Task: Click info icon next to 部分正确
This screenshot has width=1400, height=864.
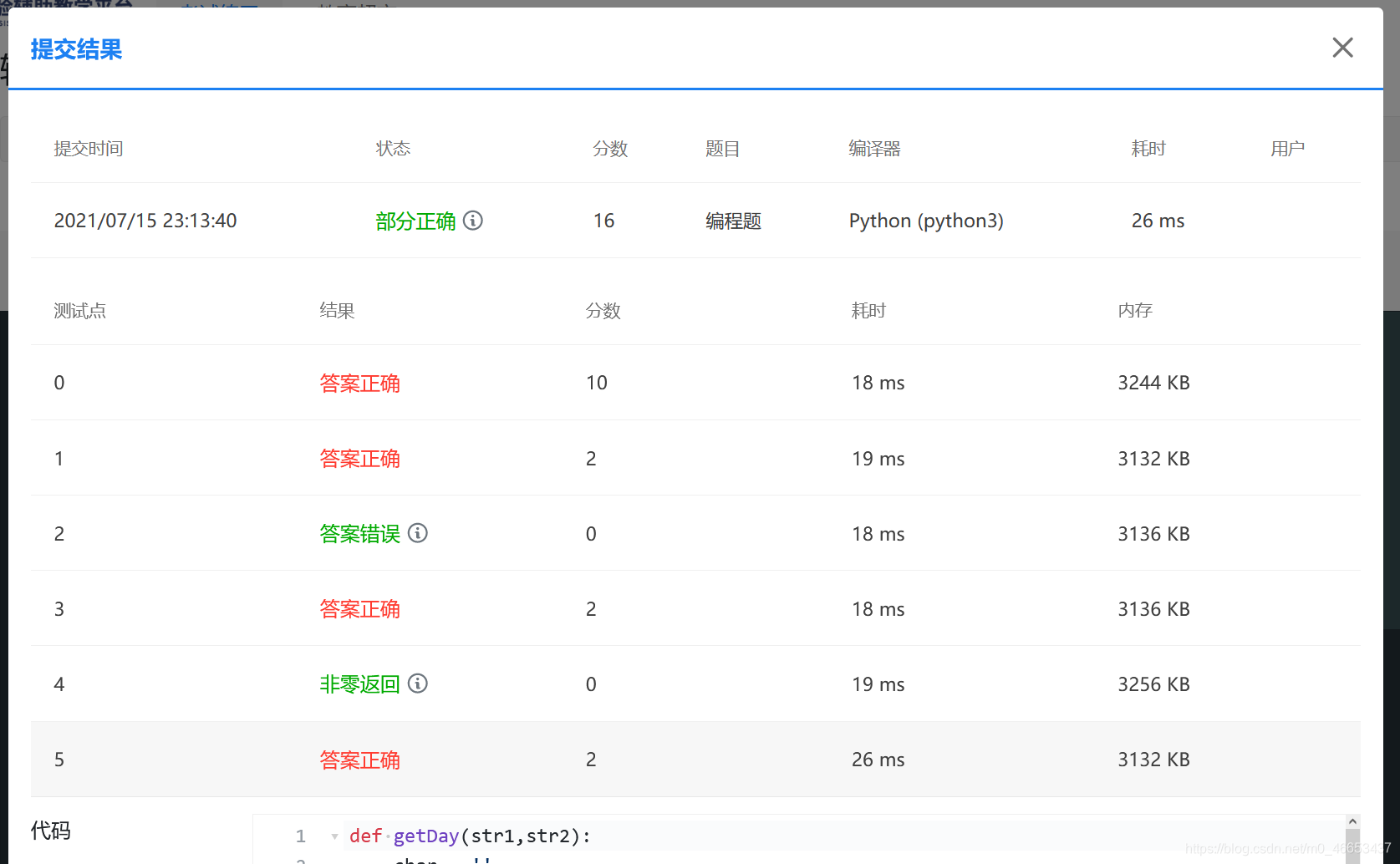Action: (473, 221)
